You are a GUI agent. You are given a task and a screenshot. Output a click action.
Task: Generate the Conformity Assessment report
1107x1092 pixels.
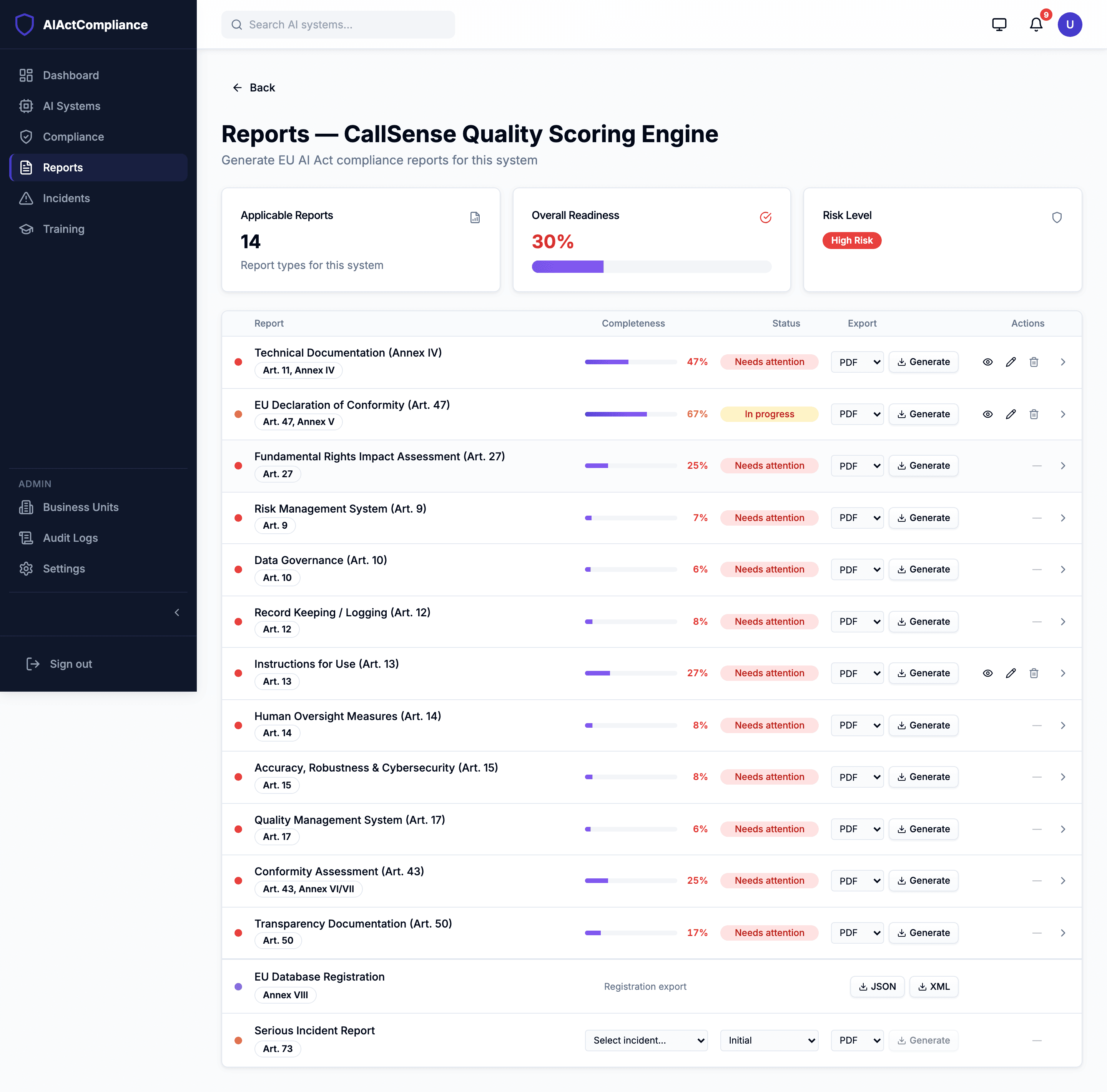pyautogui.click(x=923, y=880)
